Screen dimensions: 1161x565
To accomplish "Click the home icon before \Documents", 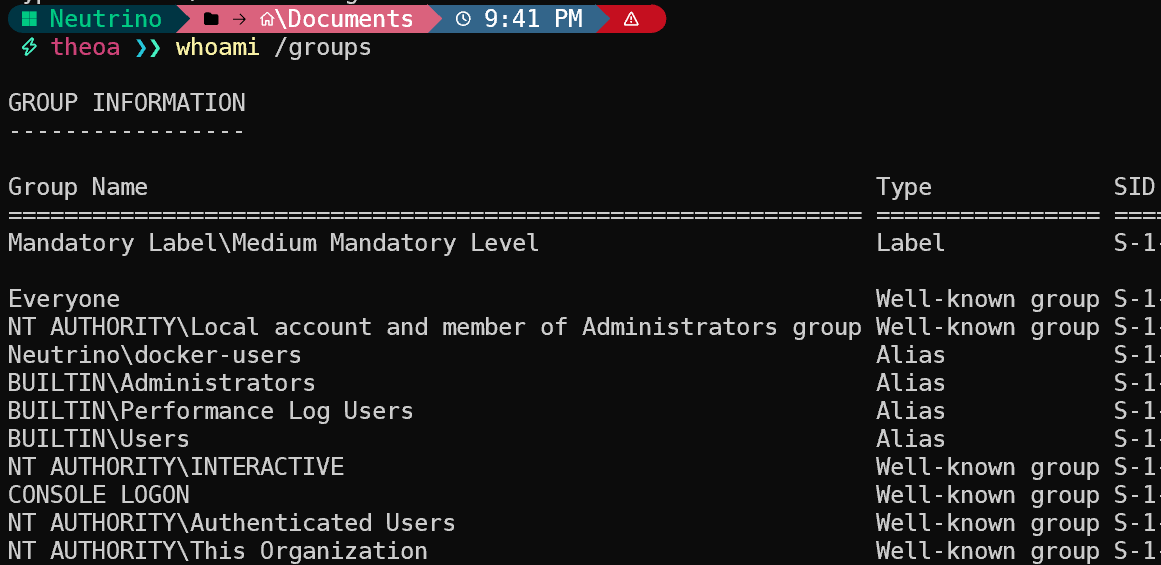I will point(267,19).
